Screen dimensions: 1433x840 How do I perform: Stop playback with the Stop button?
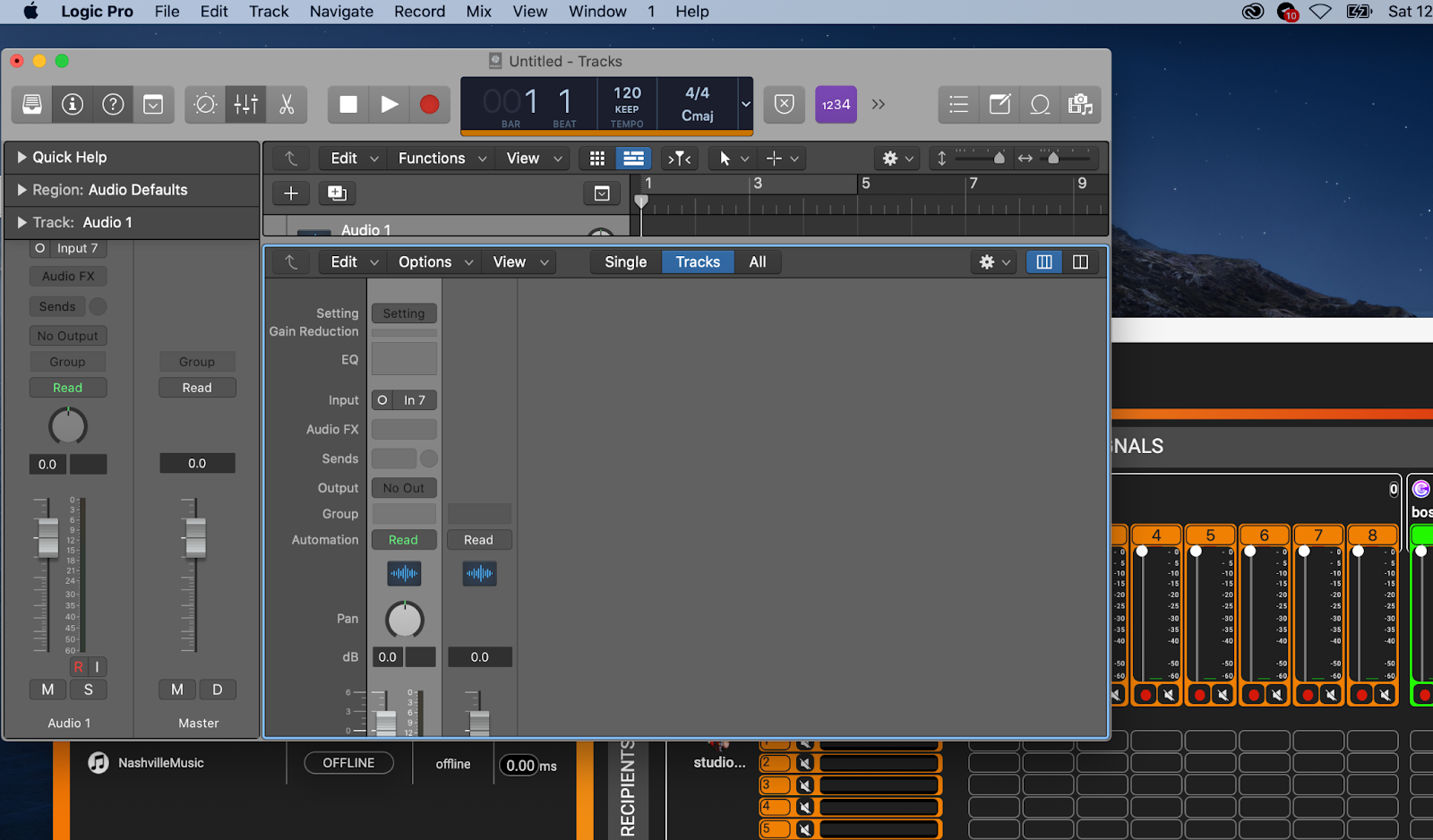[348, 105]
